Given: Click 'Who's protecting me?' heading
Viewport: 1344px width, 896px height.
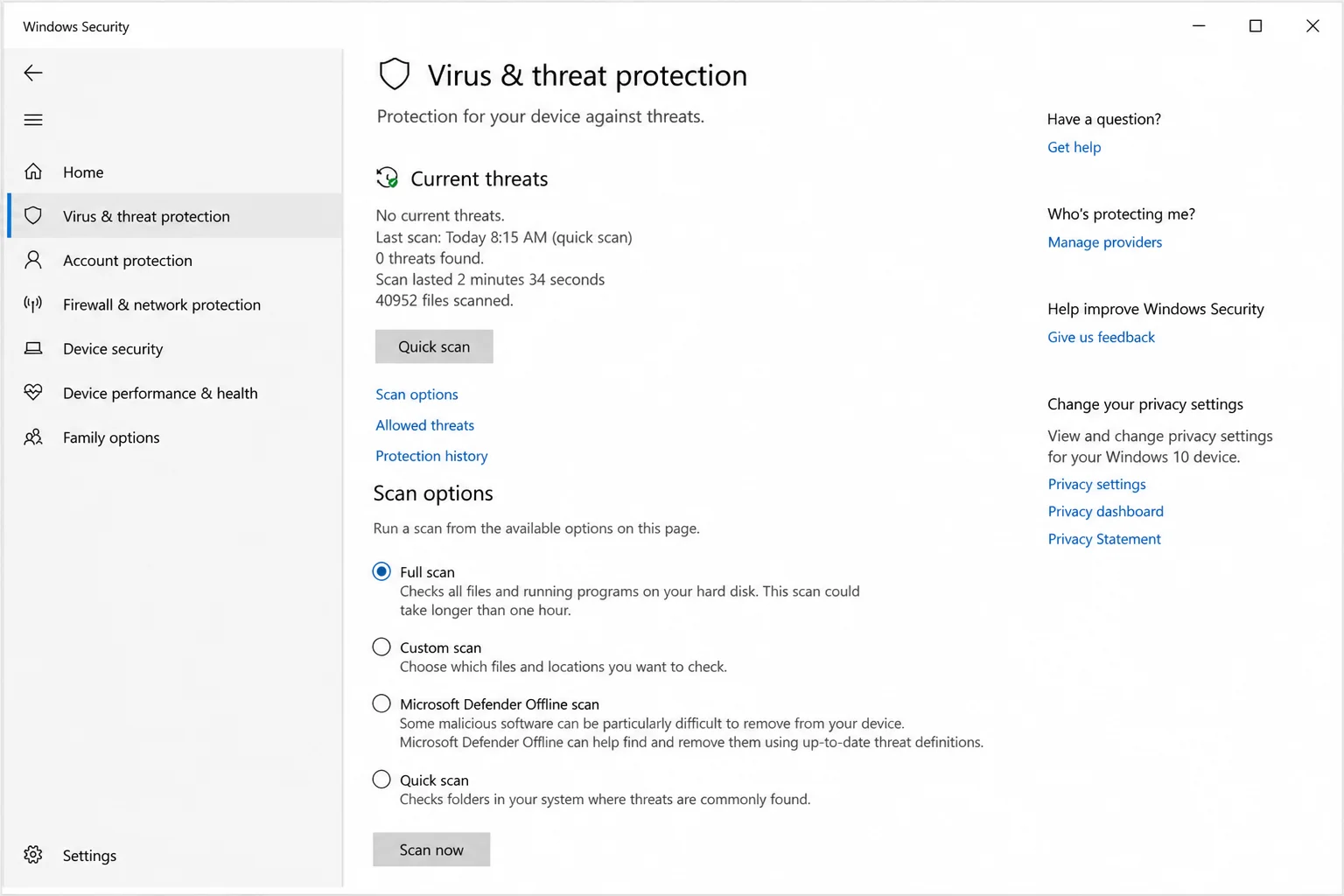Looking at the screenshot, I should pyautogui.click(x=1121, y=214).
